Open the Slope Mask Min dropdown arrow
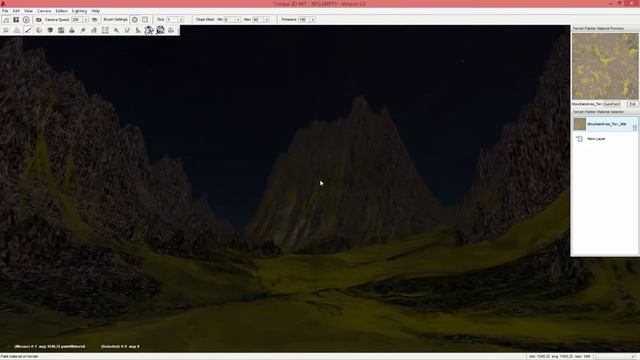Screen dimensions: 640x360 (238, 20)
